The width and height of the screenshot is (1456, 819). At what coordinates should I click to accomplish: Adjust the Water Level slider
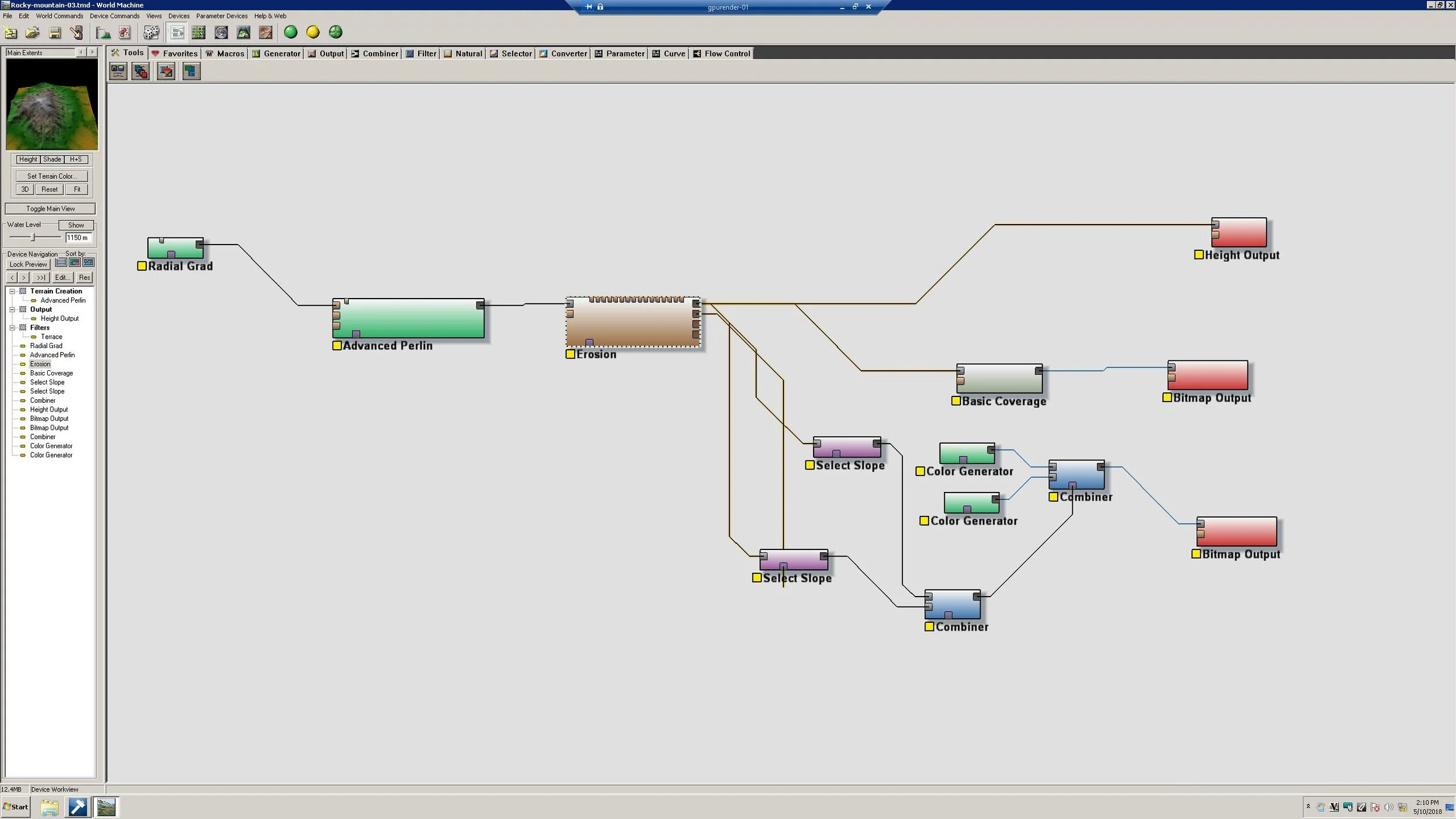[33, 237]
